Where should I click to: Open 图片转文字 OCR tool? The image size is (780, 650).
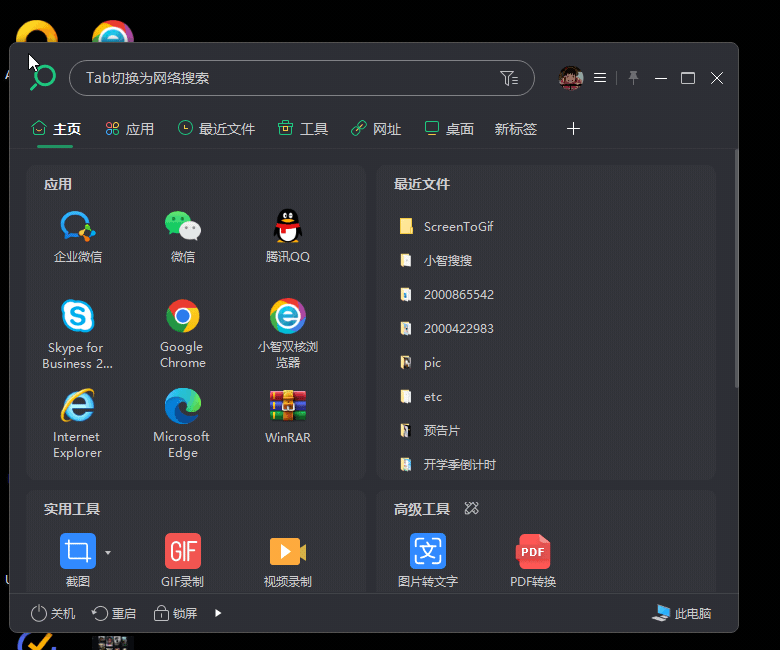[x=428, y=551]
